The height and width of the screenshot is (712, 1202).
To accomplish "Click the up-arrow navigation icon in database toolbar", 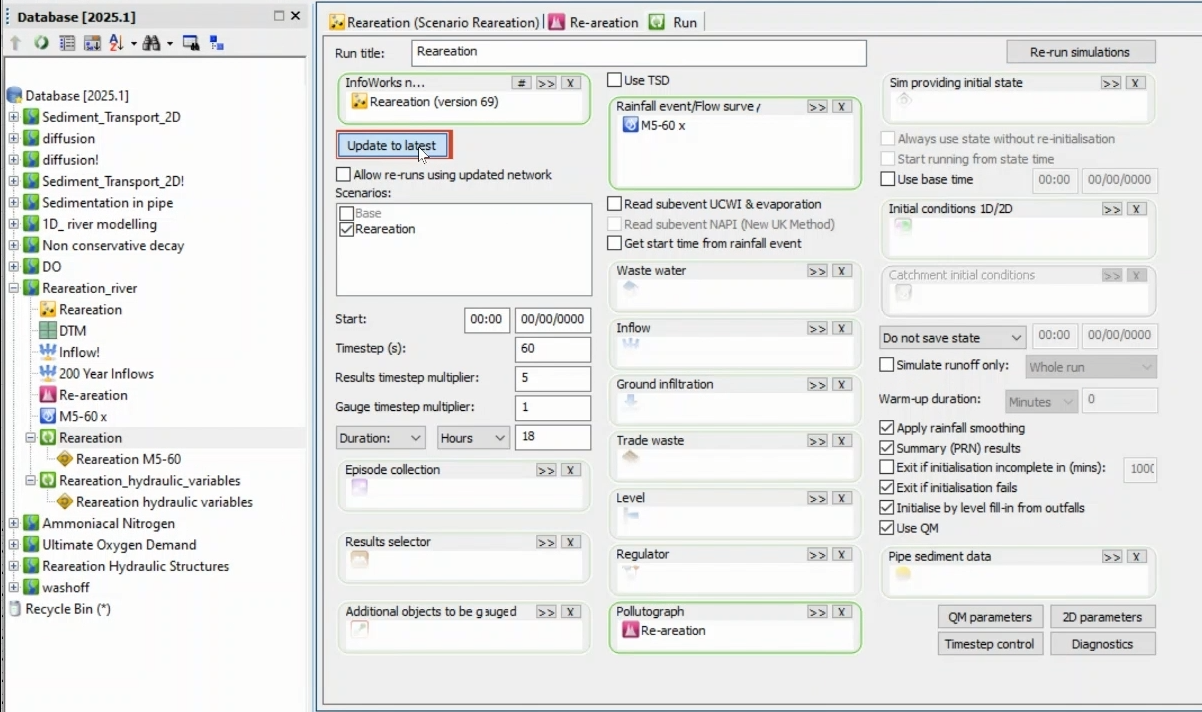I will (15, 45).
